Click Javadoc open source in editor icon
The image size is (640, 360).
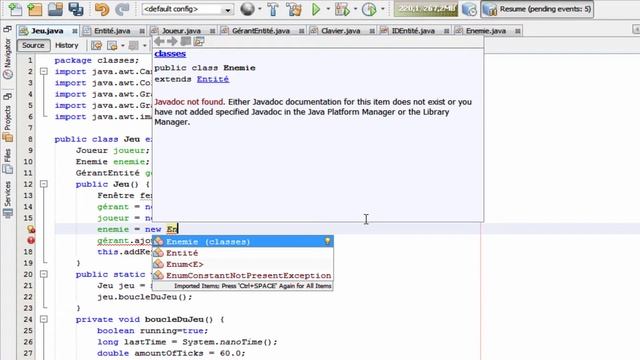click(x=199, y=41)
